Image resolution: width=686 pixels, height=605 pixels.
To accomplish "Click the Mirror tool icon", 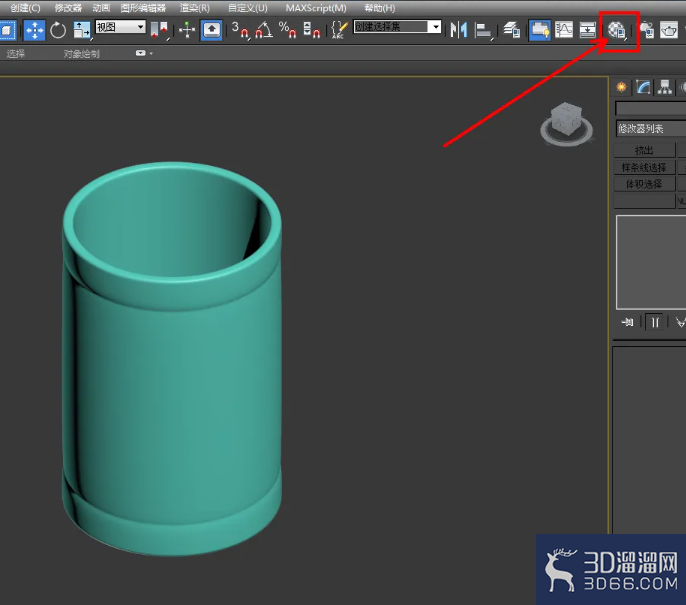I will tap(459, 30).
